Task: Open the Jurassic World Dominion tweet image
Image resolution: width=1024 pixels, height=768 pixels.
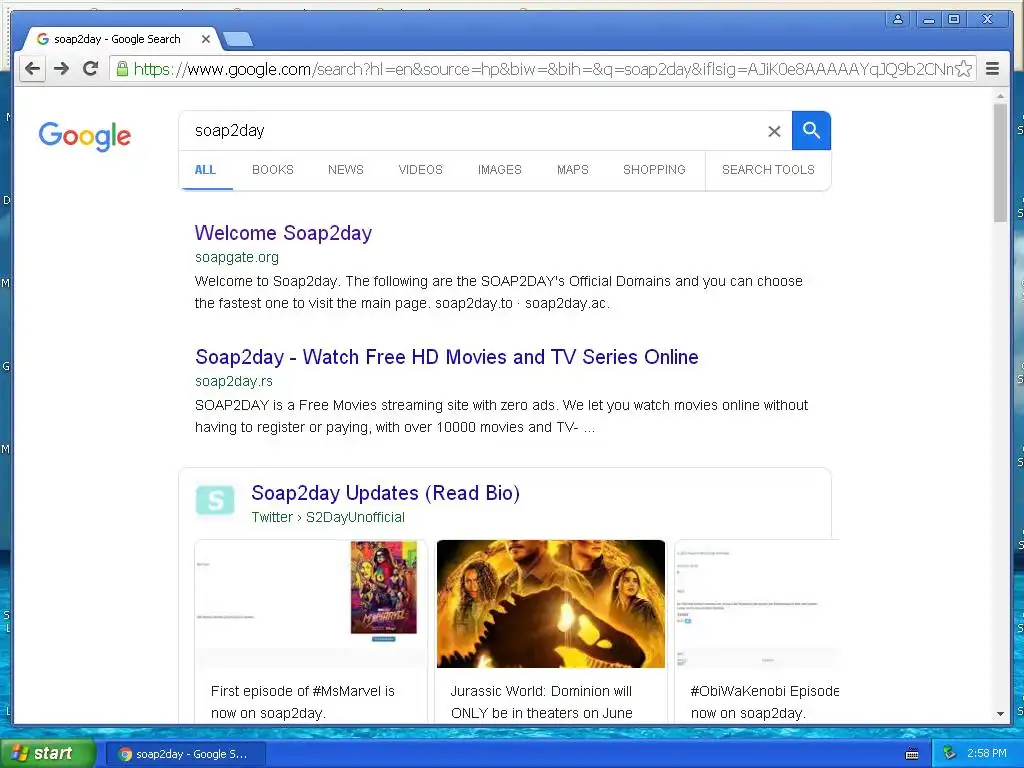Action: [551, 603]
